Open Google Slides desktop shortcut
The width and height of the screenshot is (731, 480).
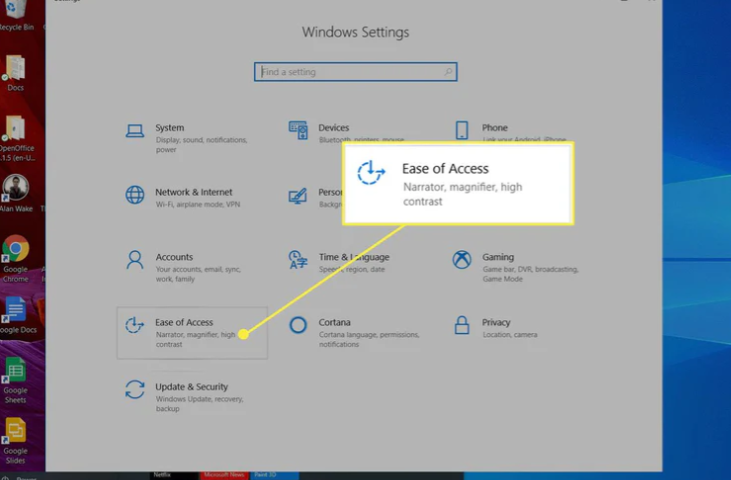(x=15, y=431)
